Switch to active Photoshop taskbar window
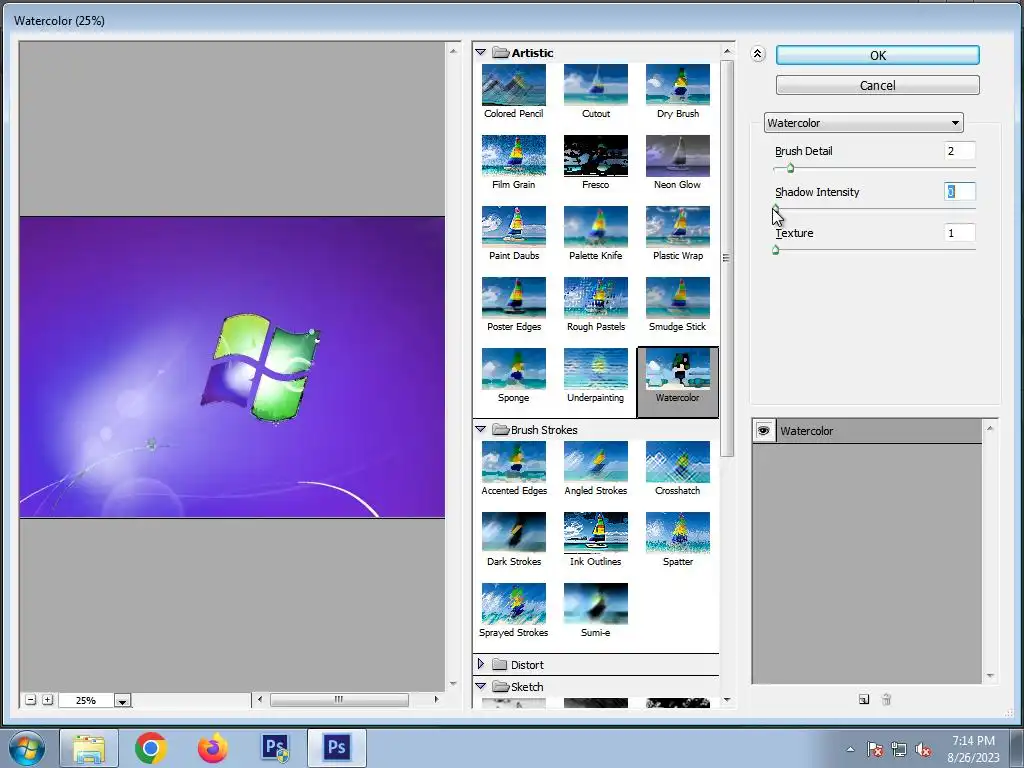 click(336, 748)
